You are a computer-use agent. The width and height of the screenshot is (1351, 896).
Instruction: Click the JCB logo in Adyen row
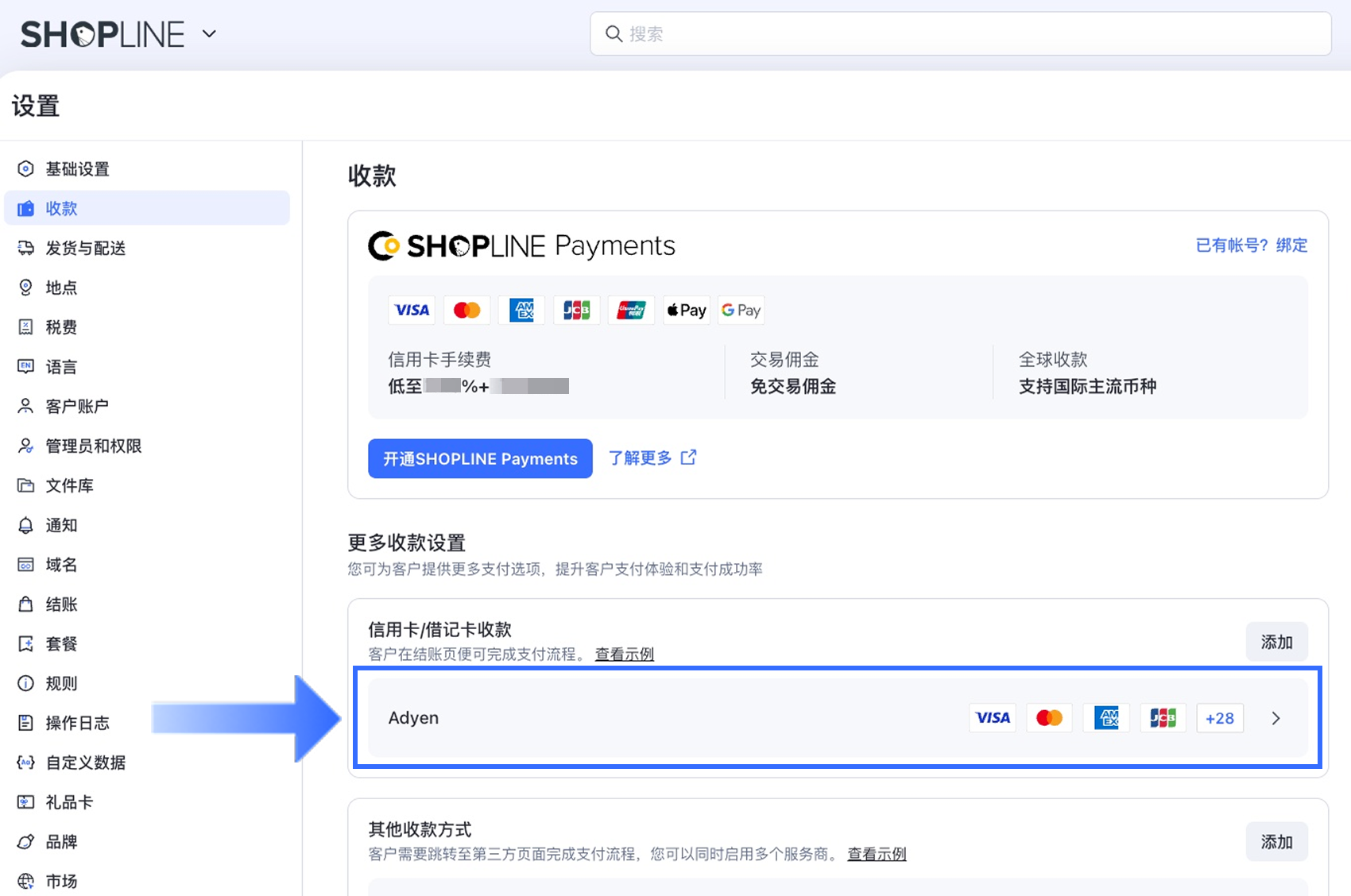1163,718
